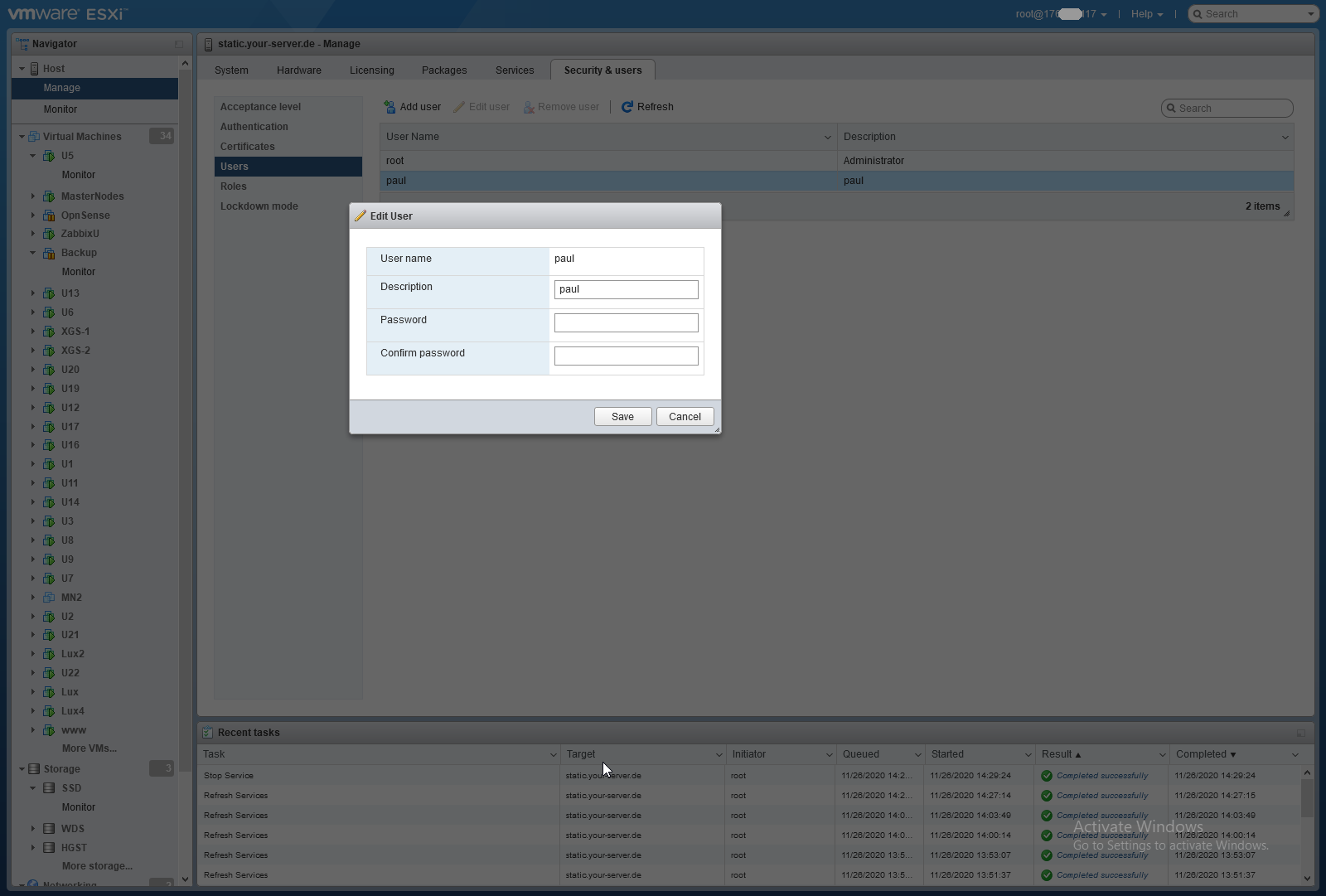This screenshot has width=1326, height=896.
Task: Open the Task column dropdown in Recent tasks
Action: (x=553, y=755)
